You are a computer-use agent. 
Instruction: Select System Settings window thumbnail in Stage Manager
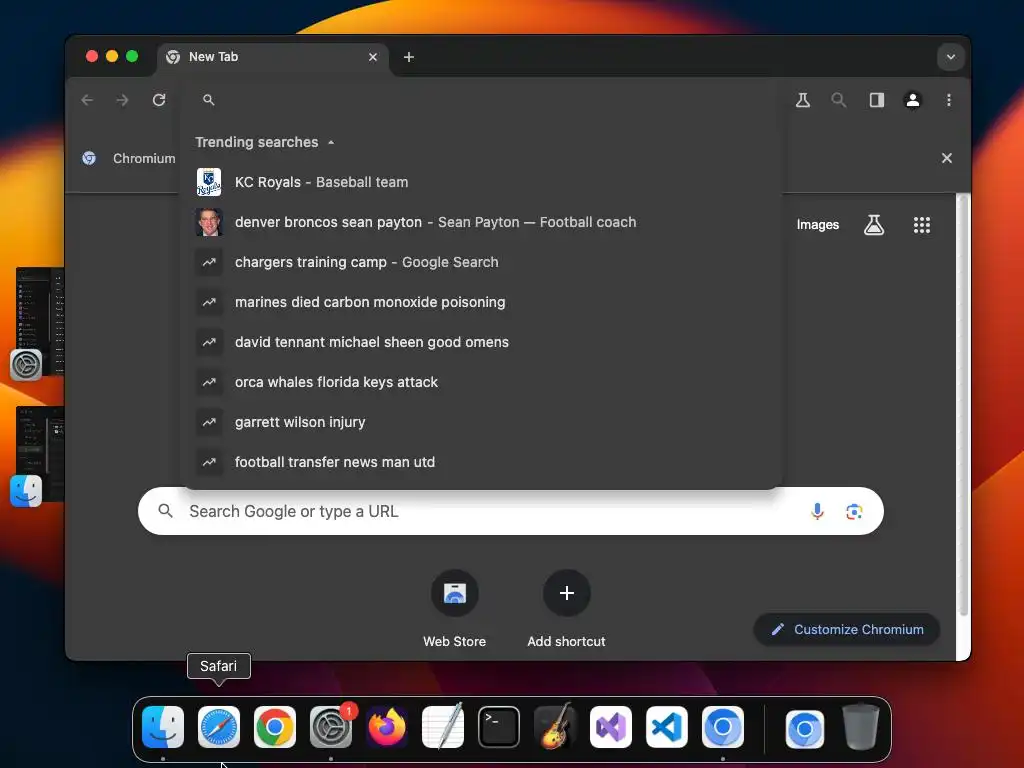click(39, 321)
